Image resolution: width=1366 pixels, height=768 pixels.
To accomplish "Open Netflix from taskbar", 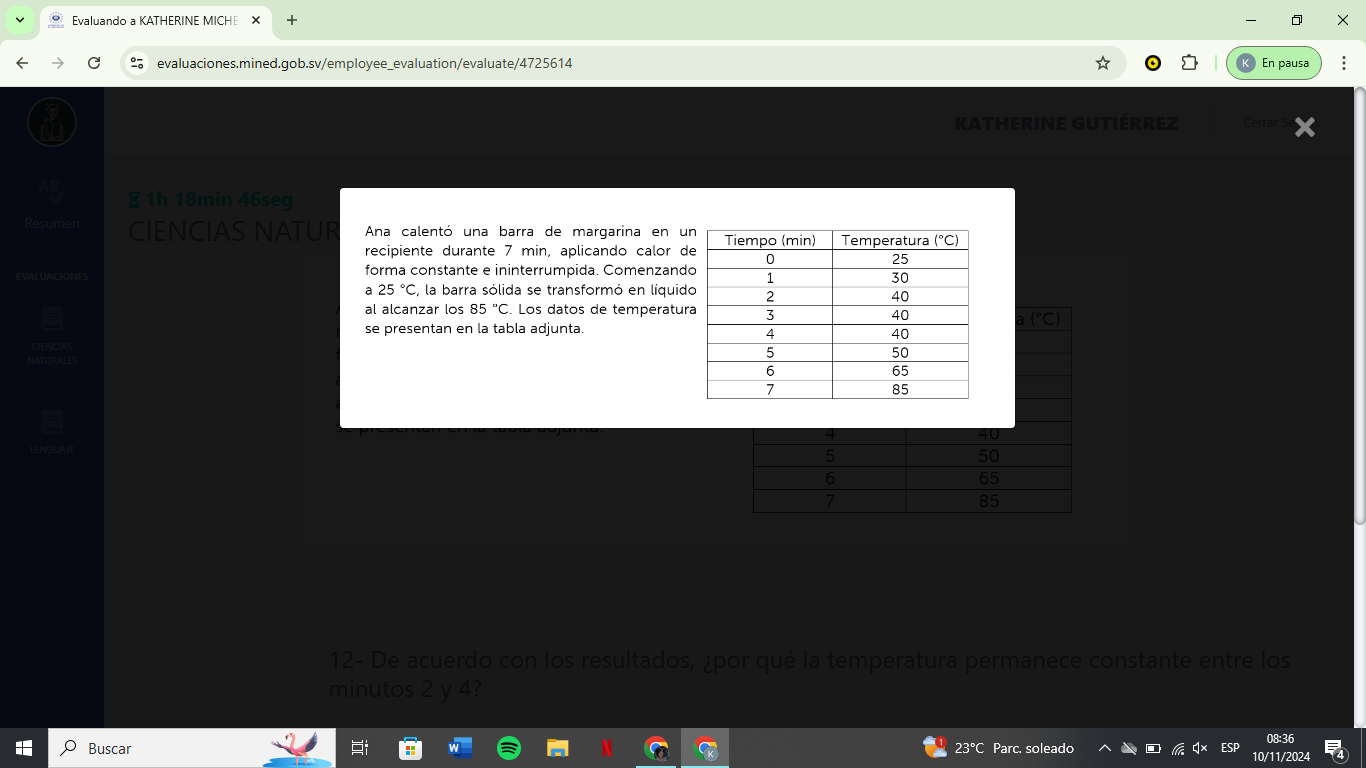I will [607, 748].
